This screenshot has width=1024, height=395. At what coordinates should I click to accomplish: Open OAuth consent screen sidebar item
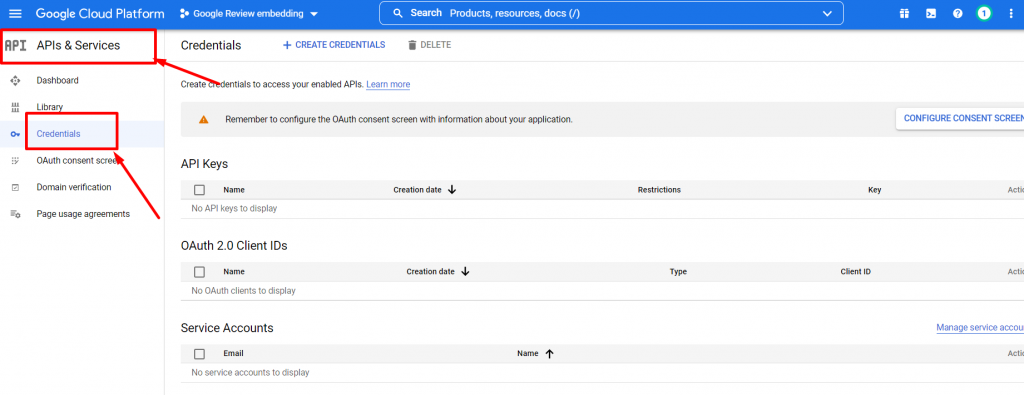(77, 161)
